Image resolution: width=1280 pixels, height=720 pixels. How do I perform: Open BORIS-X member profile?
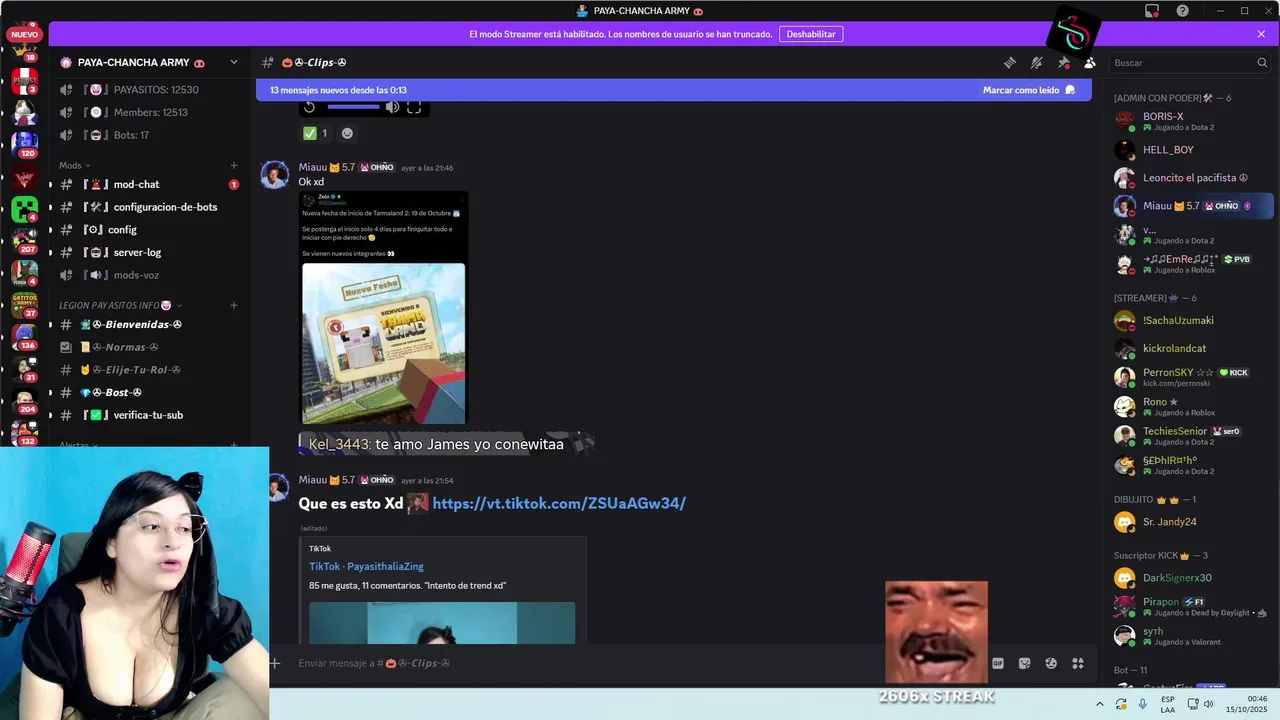(x=1192, y=122)
